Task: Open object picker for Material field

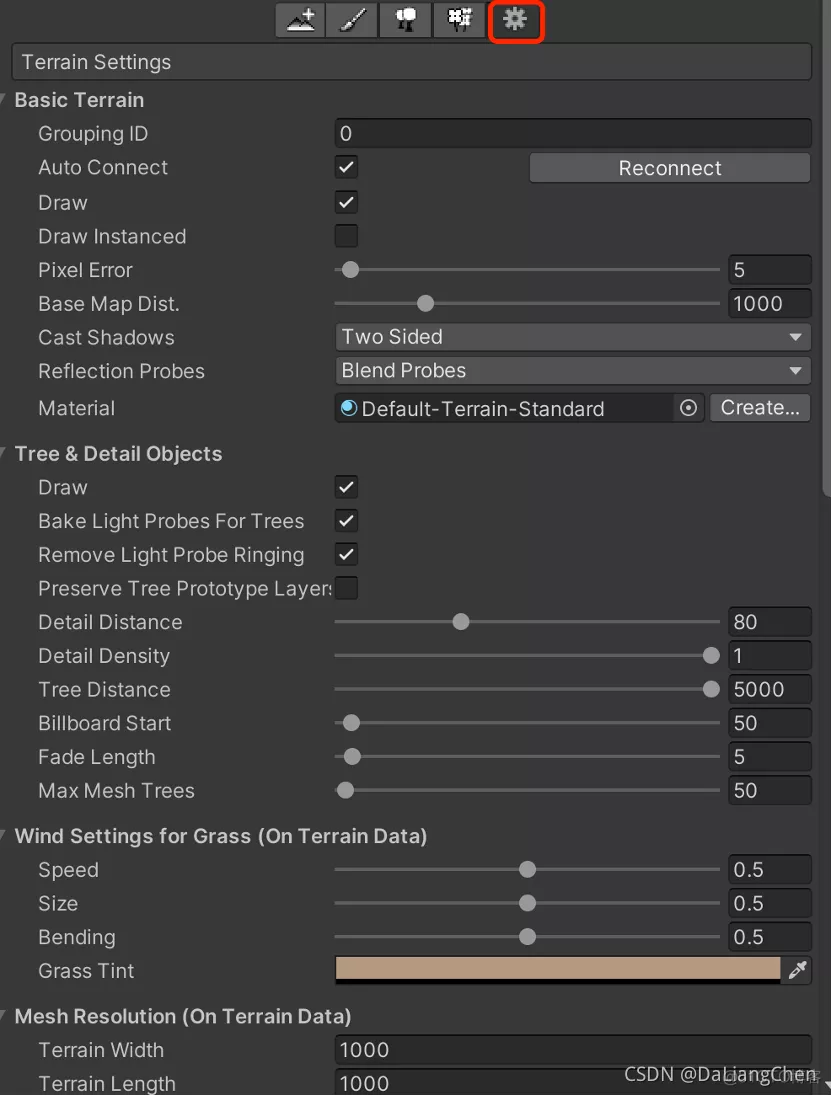Action: (688, 408)
